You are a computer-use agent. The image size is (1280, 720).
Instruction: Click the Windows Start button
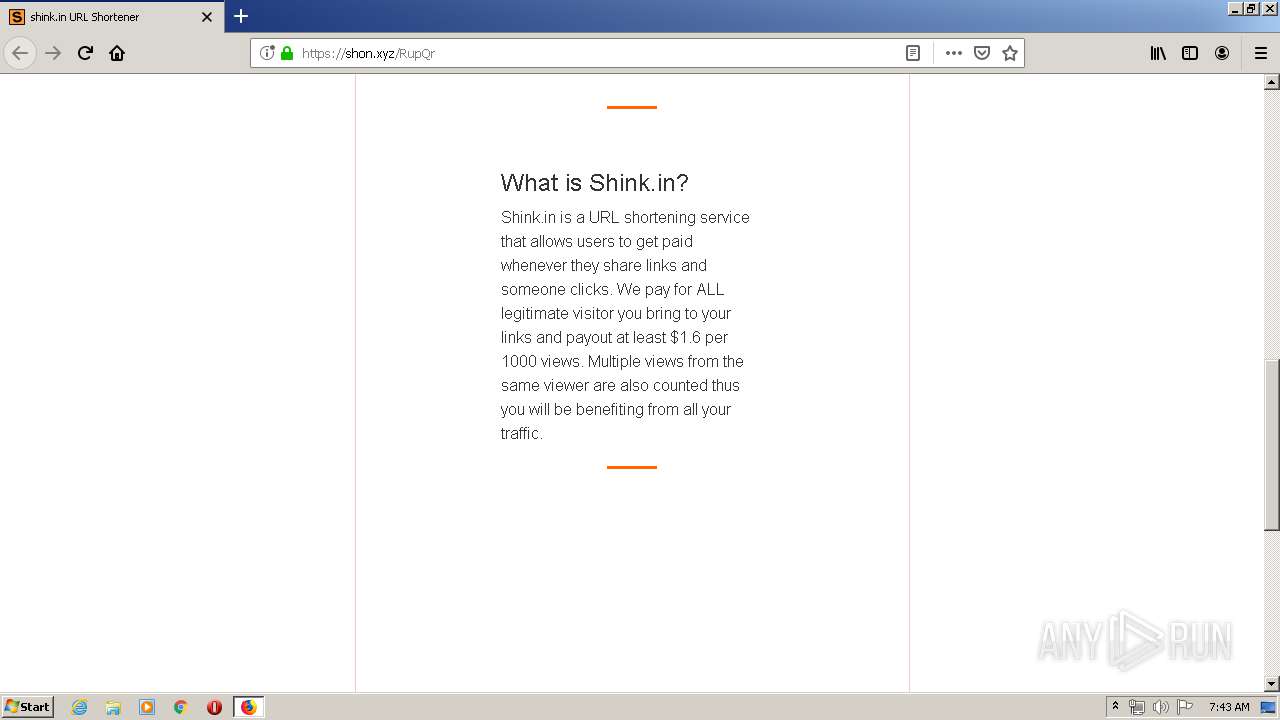(28, 706)
